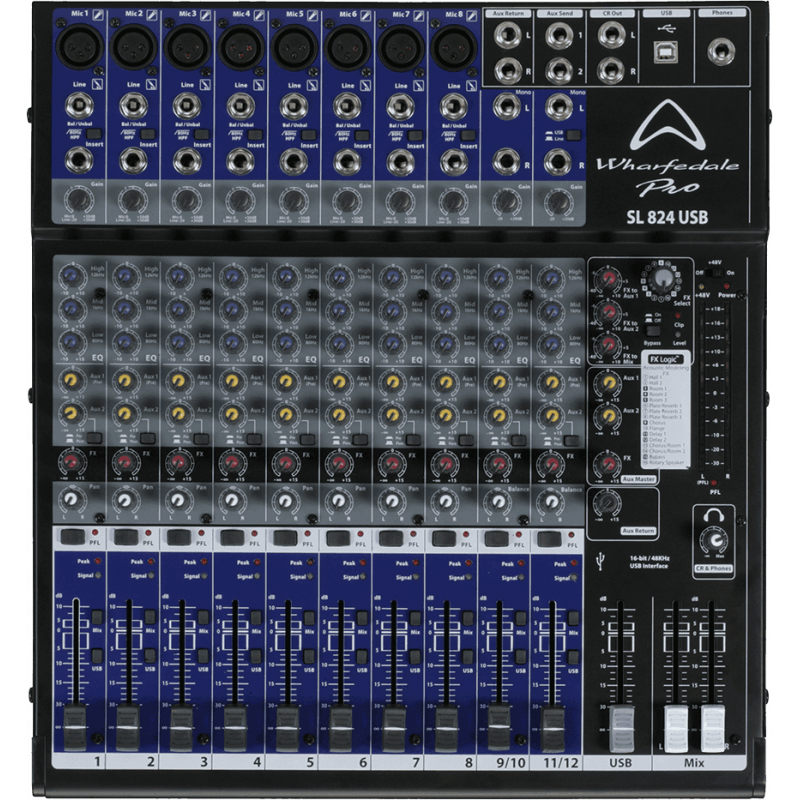Click the headphone icon above CR & Phones
Image resolution: width=800 pixels, height=800 pixels.
tap(714, 516)
